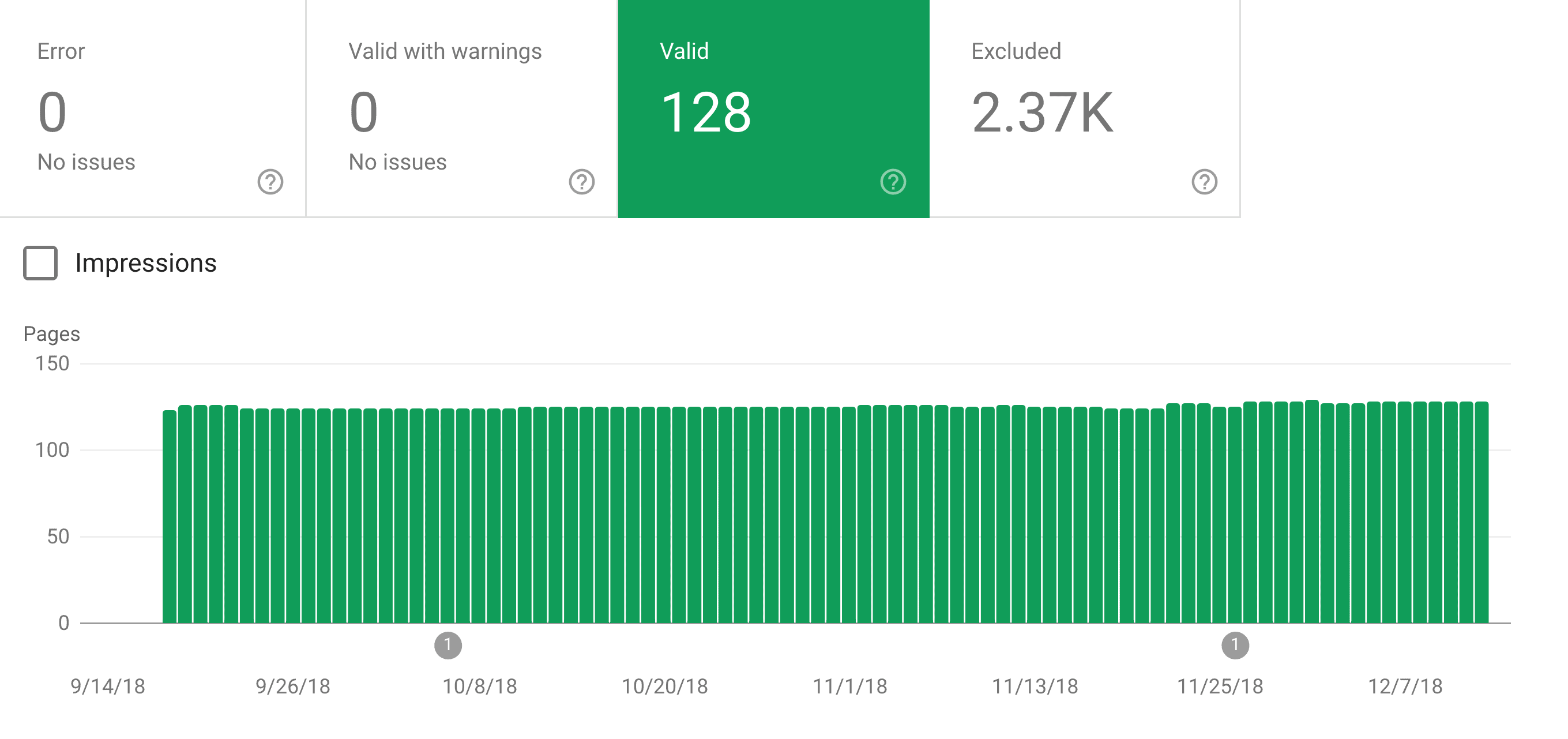Select the Excluded card showing 2.37K
The width and height of the screenshot is (1568, 739).
point(1044,110)
